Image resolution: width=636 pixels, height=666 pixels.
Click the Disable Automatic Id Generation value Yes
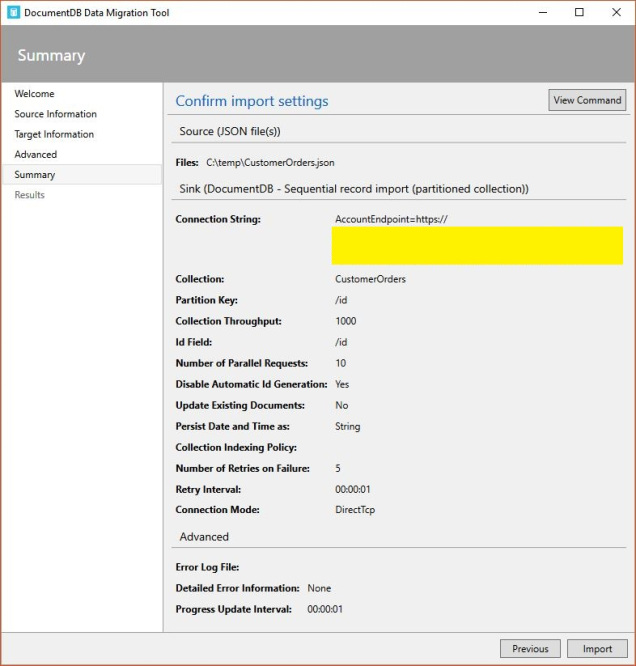point(342,384)
